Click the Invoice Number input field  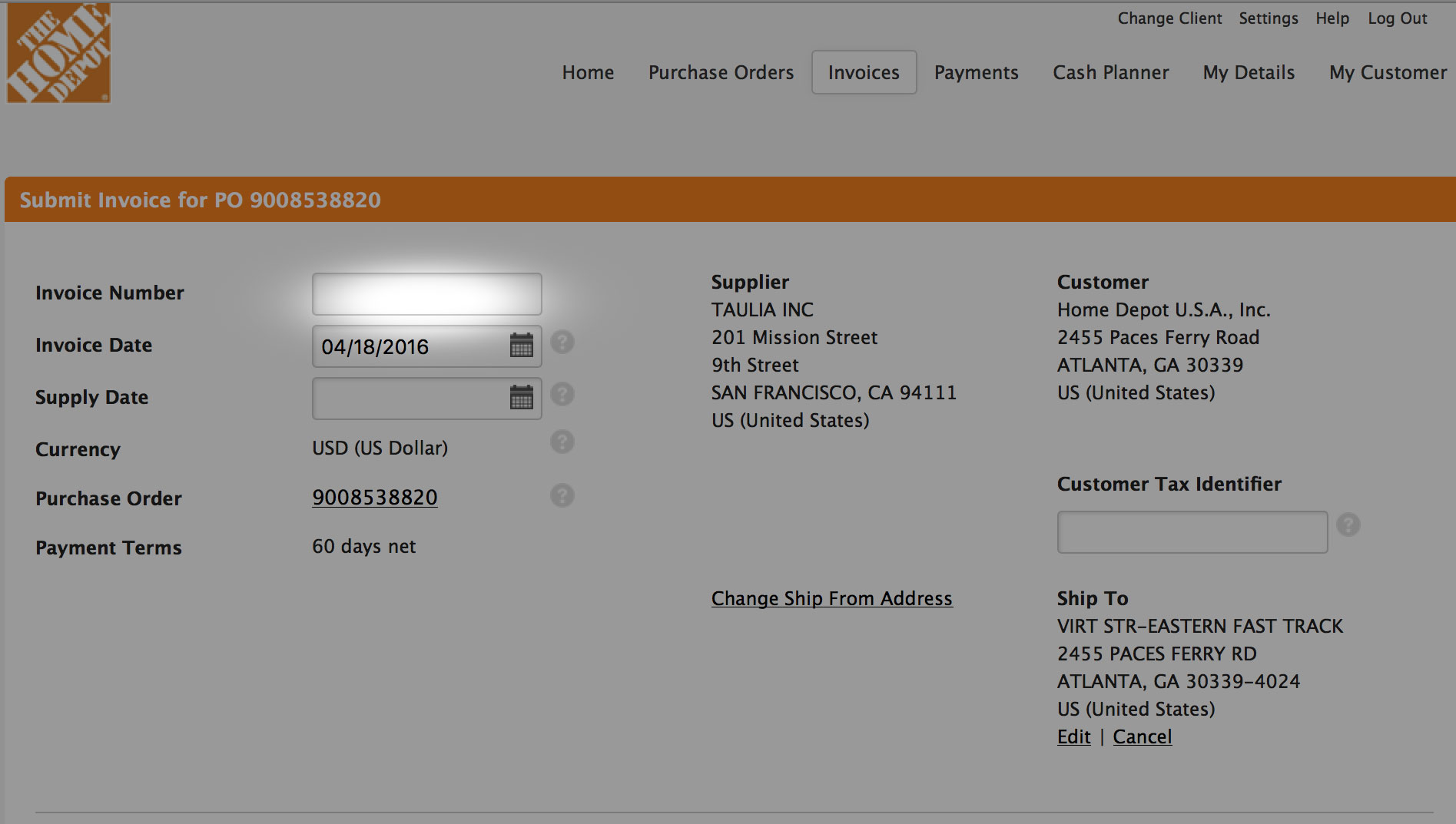pos(426,293)
